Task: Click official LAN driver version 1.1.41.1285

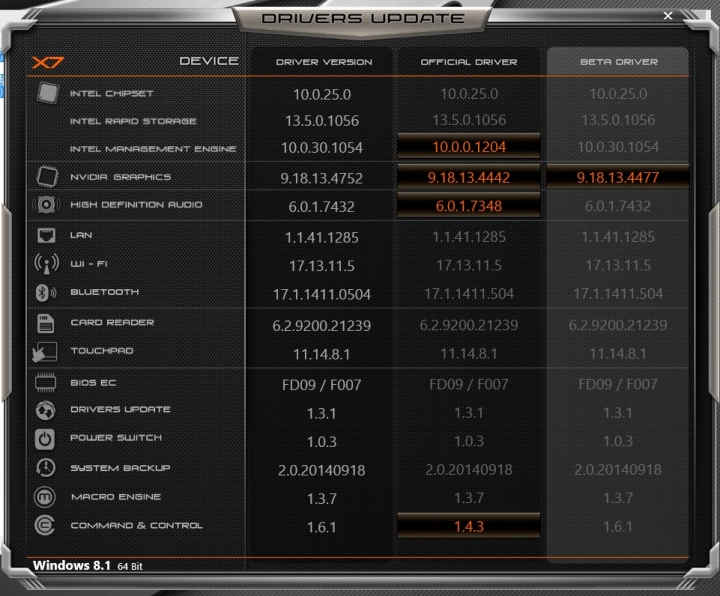Action: point(469,237)
